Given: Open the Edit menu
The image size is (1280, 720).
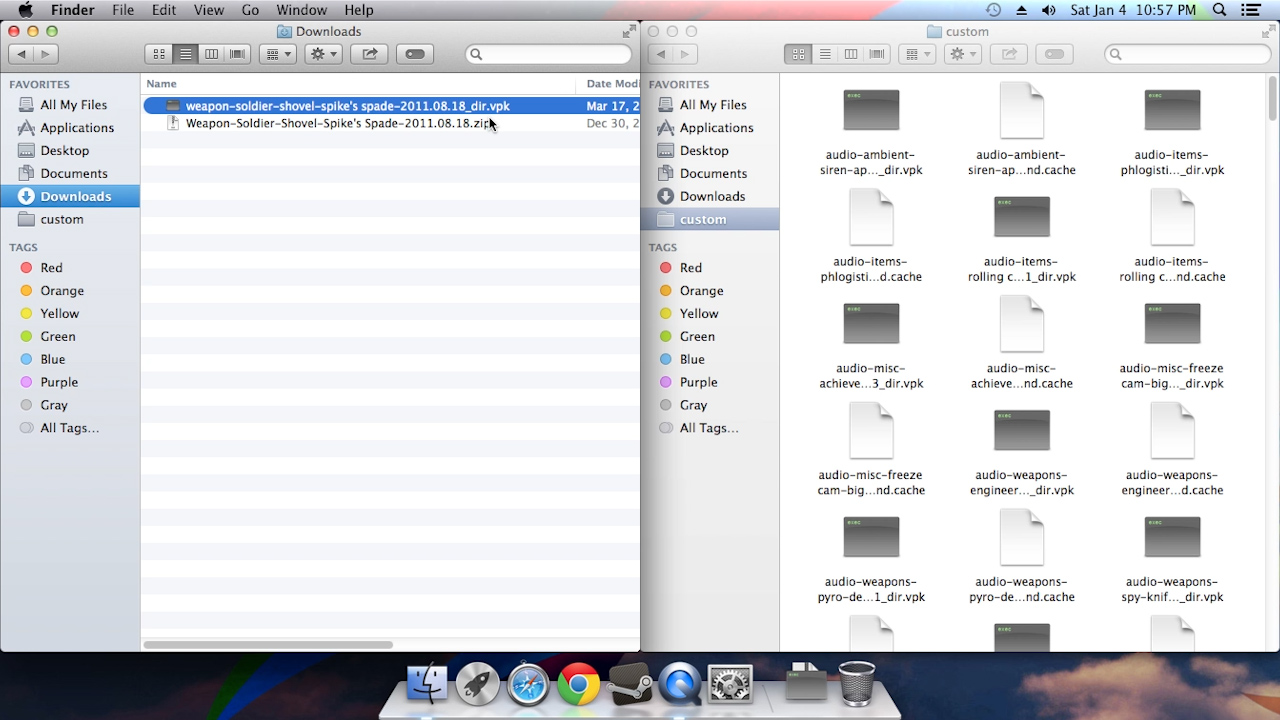Looking at the screenshot, I should click(164, 10).
